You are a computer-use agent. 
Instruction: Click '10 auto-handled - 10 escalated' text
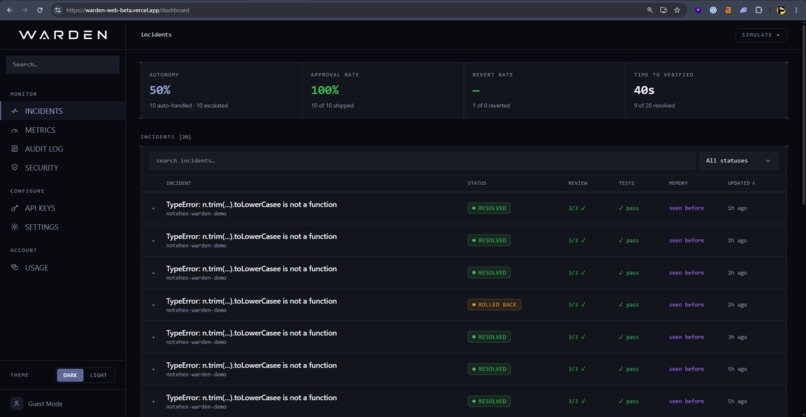pyautogui.click(x=188, y=105)
